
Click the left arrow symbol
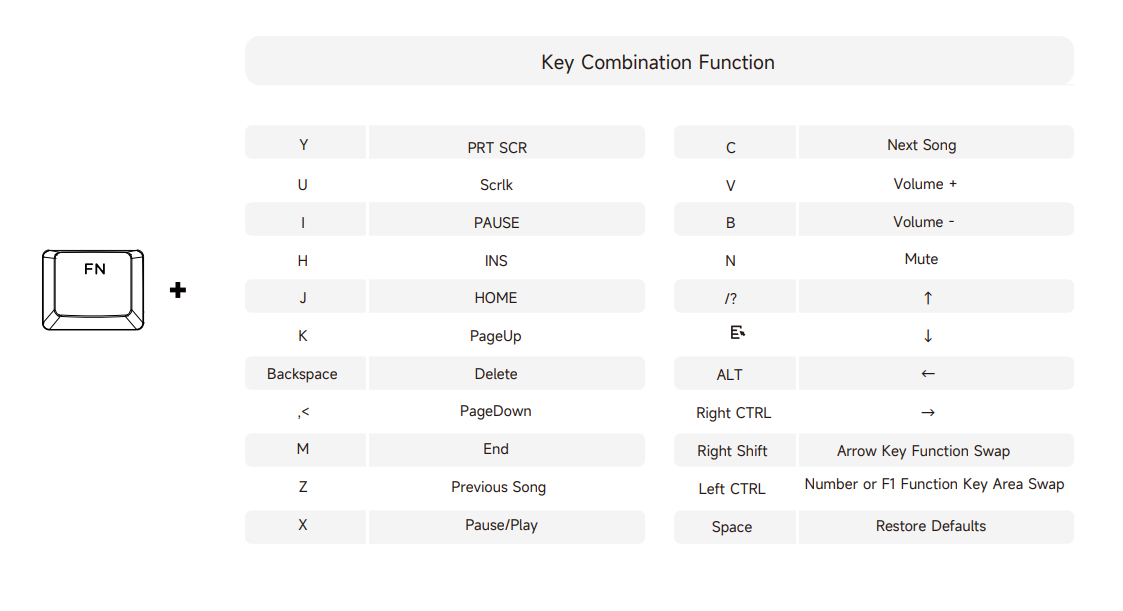tap(927, 373)
